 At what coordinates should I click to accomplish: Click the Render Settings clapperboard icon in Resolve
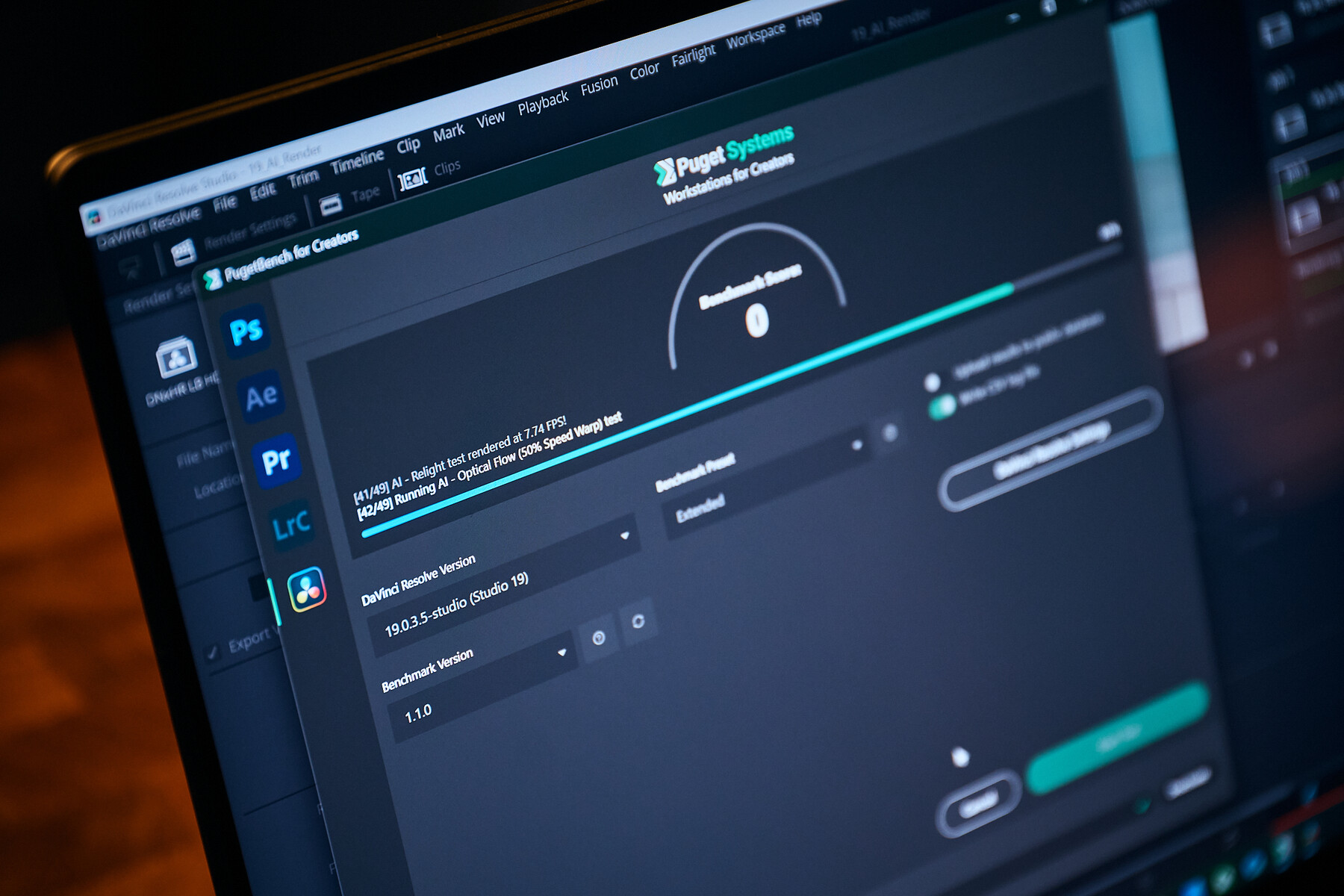coord(183,252)
